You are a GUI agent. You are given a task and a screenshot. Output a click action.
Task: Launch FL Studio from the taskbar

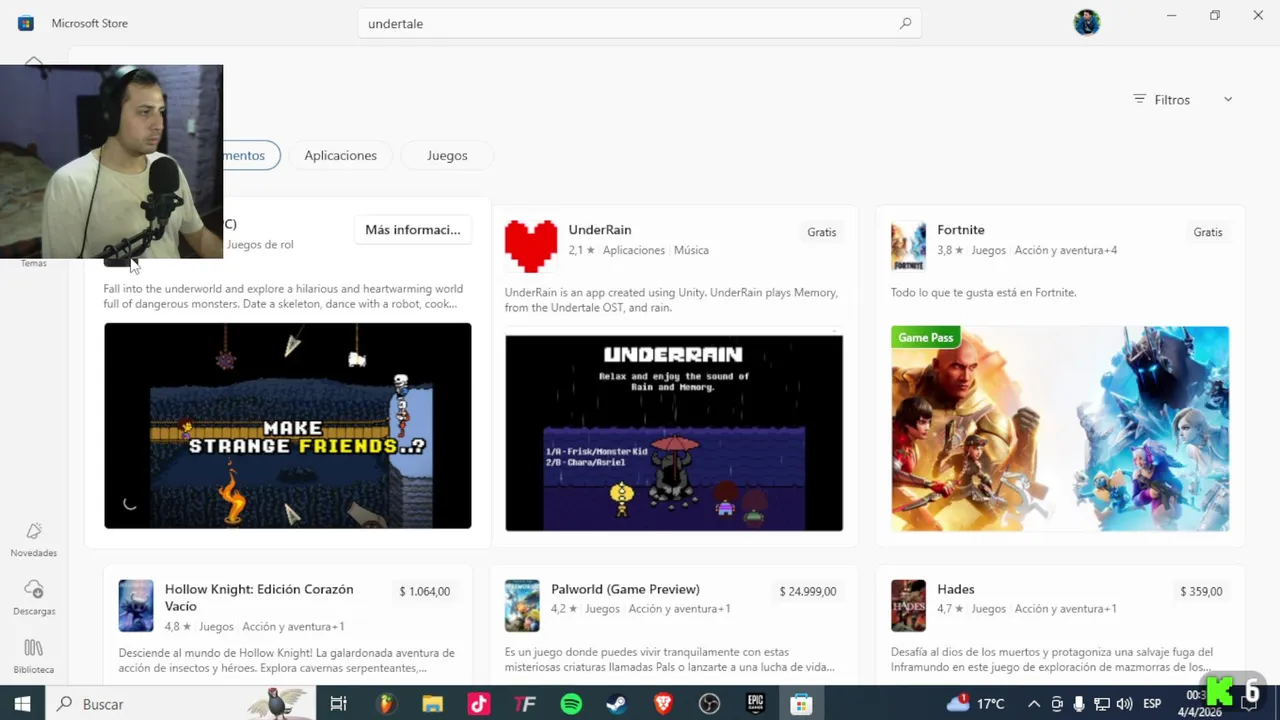(x=386, y=704)
